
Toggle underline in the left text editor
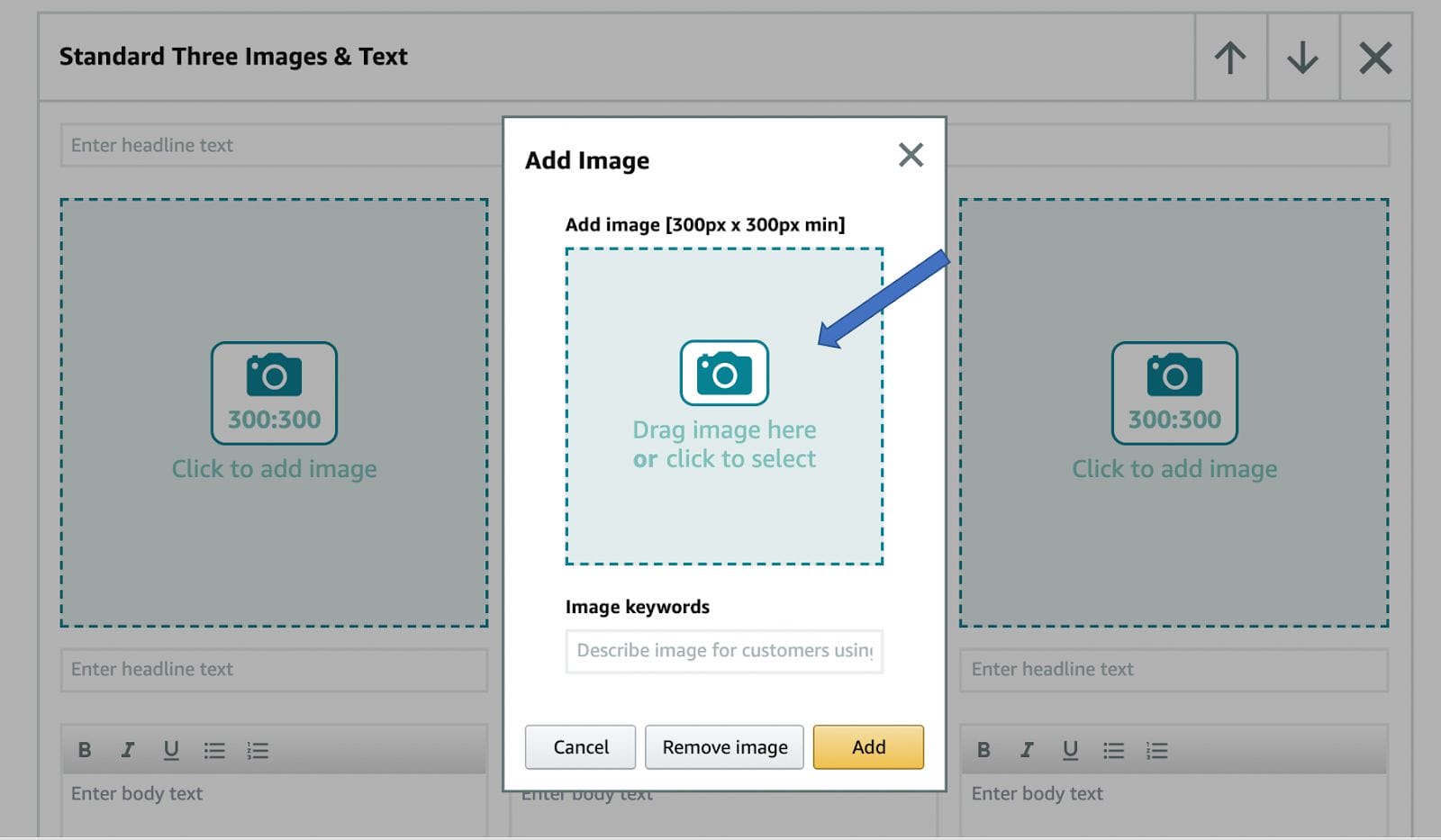[171, 750]
